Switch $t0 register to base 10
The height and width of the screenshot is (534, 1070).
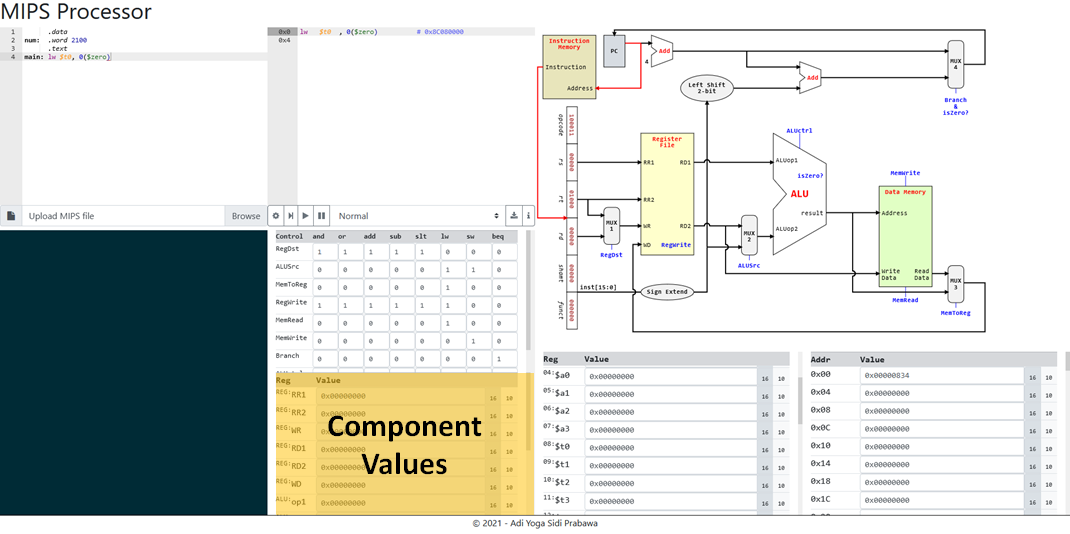(781, 447)
